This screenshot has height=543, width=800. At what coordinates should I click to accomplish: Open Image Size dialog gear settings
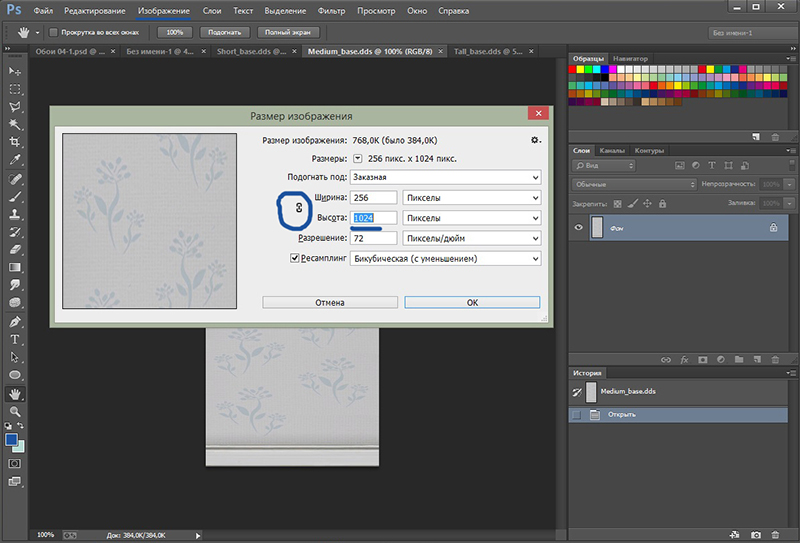pyautogui.click(x=535, y=141)
